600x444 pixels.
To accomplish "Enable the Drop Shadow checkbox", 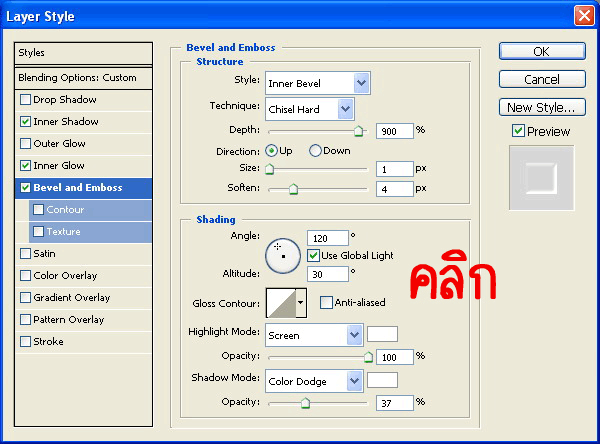I will 25,100.
